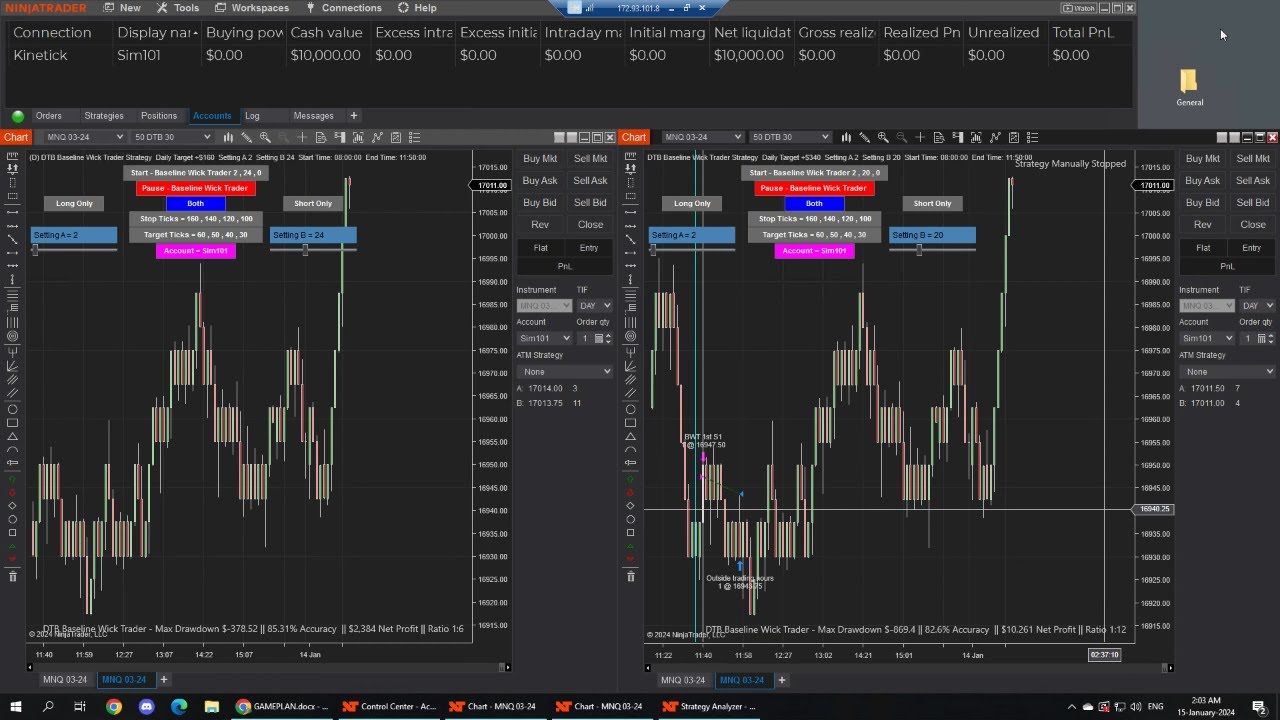
Task: Click zoom in magnifier on left chart toolbar
Action: tap(265, 137)
